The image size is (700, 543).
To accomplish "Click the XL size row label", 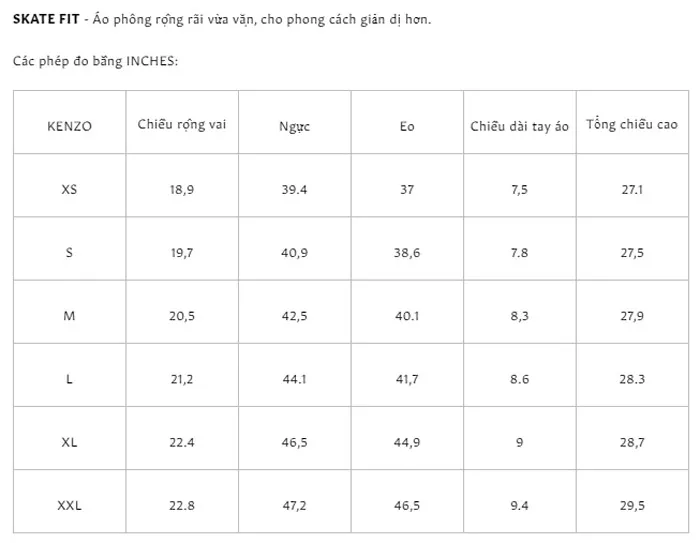I will 69,443.
